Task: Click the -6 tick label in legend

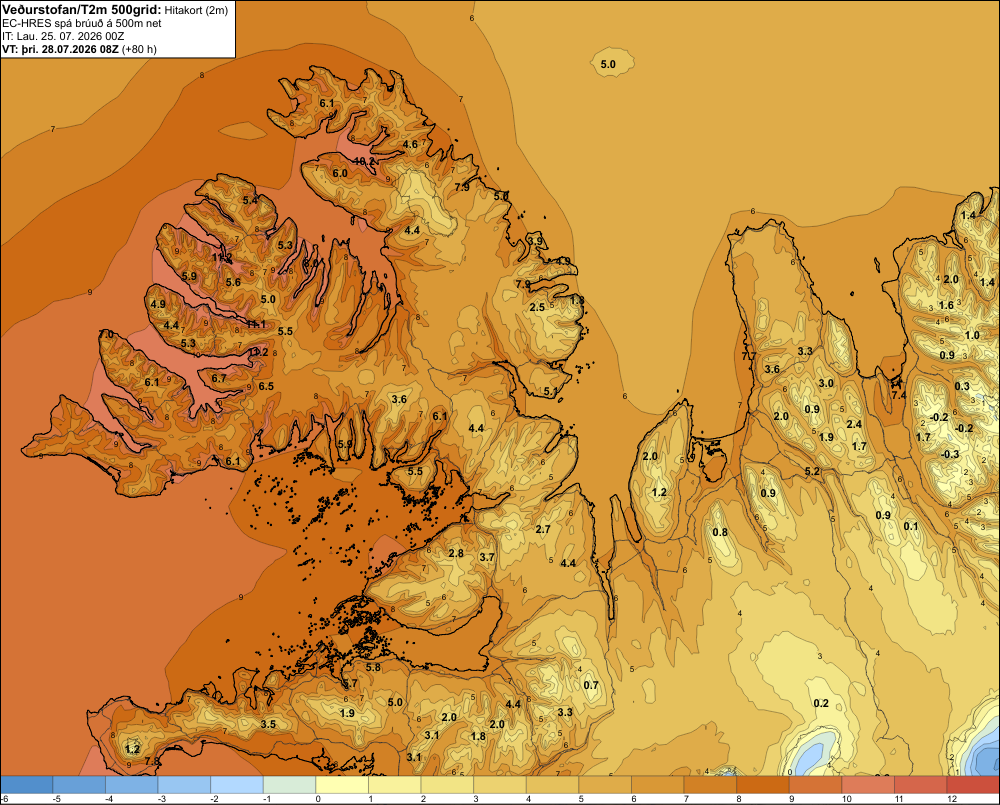Action: click(x=5, y=799)
